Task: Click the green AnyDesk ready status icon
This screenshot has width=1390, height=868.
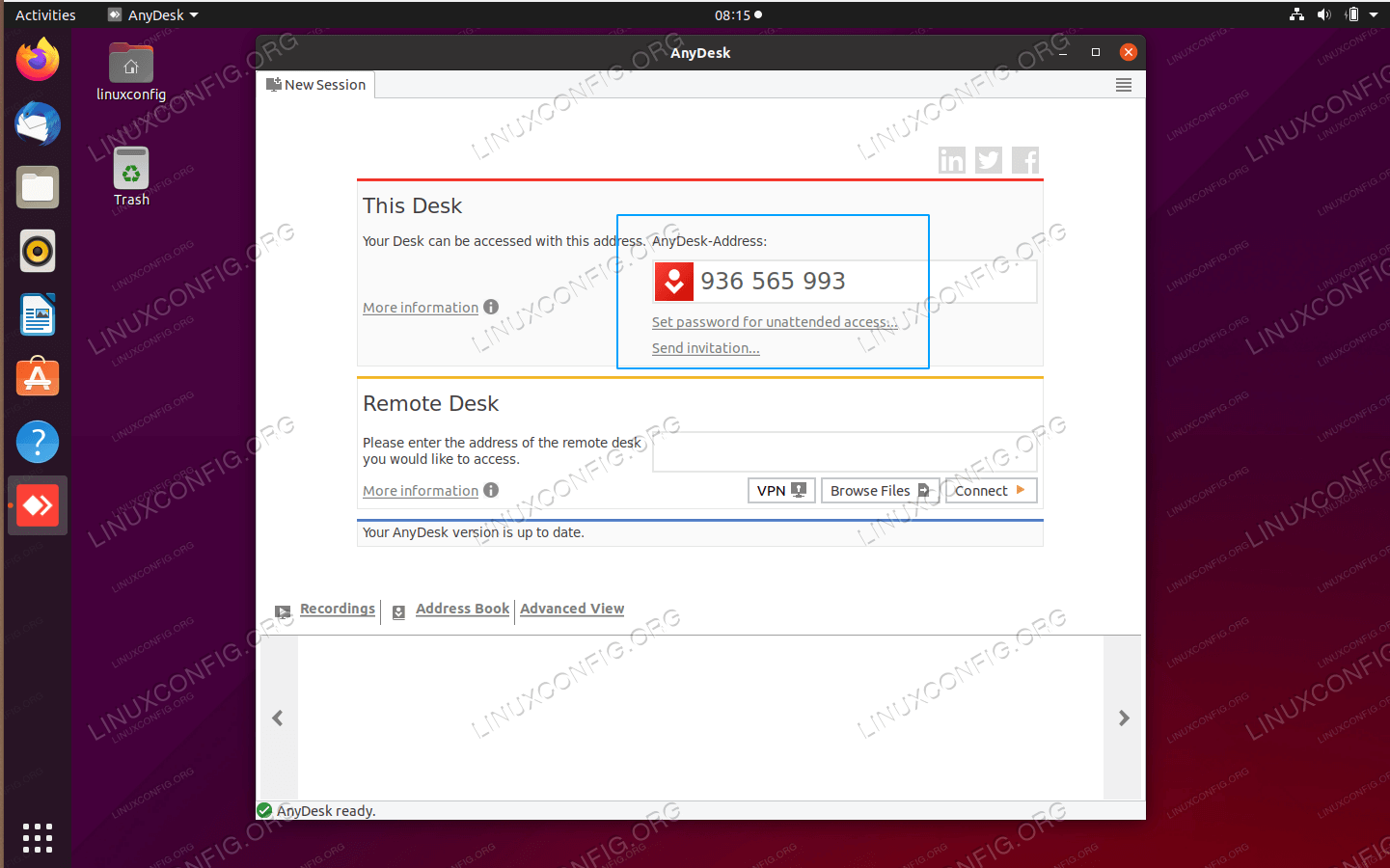Action: [264, 810]
